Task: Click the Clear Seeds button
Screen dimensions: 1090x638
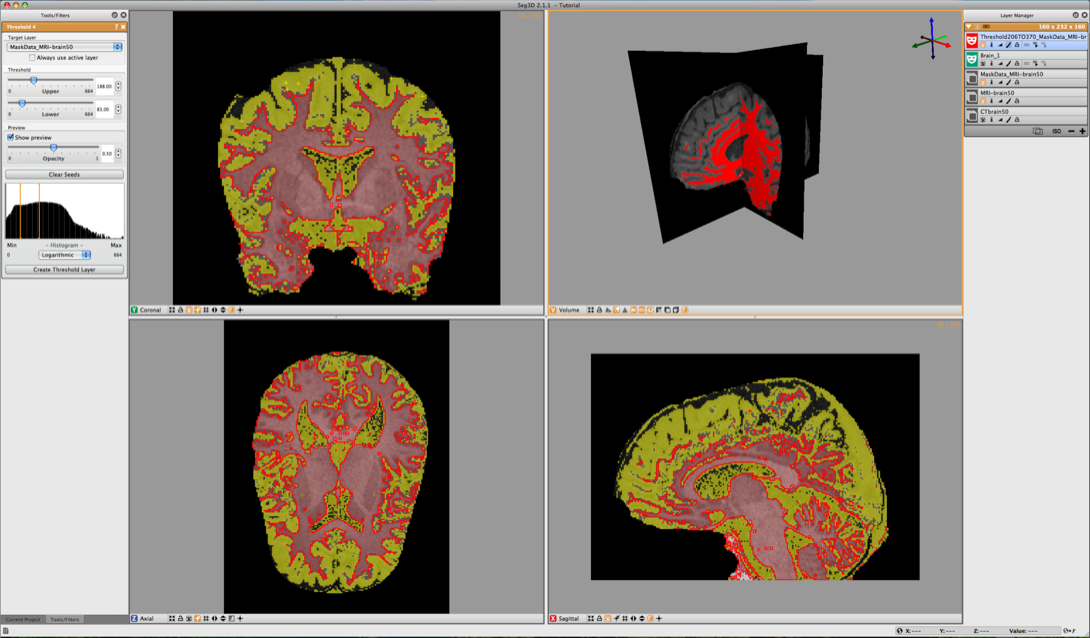Action: point(64,174)
